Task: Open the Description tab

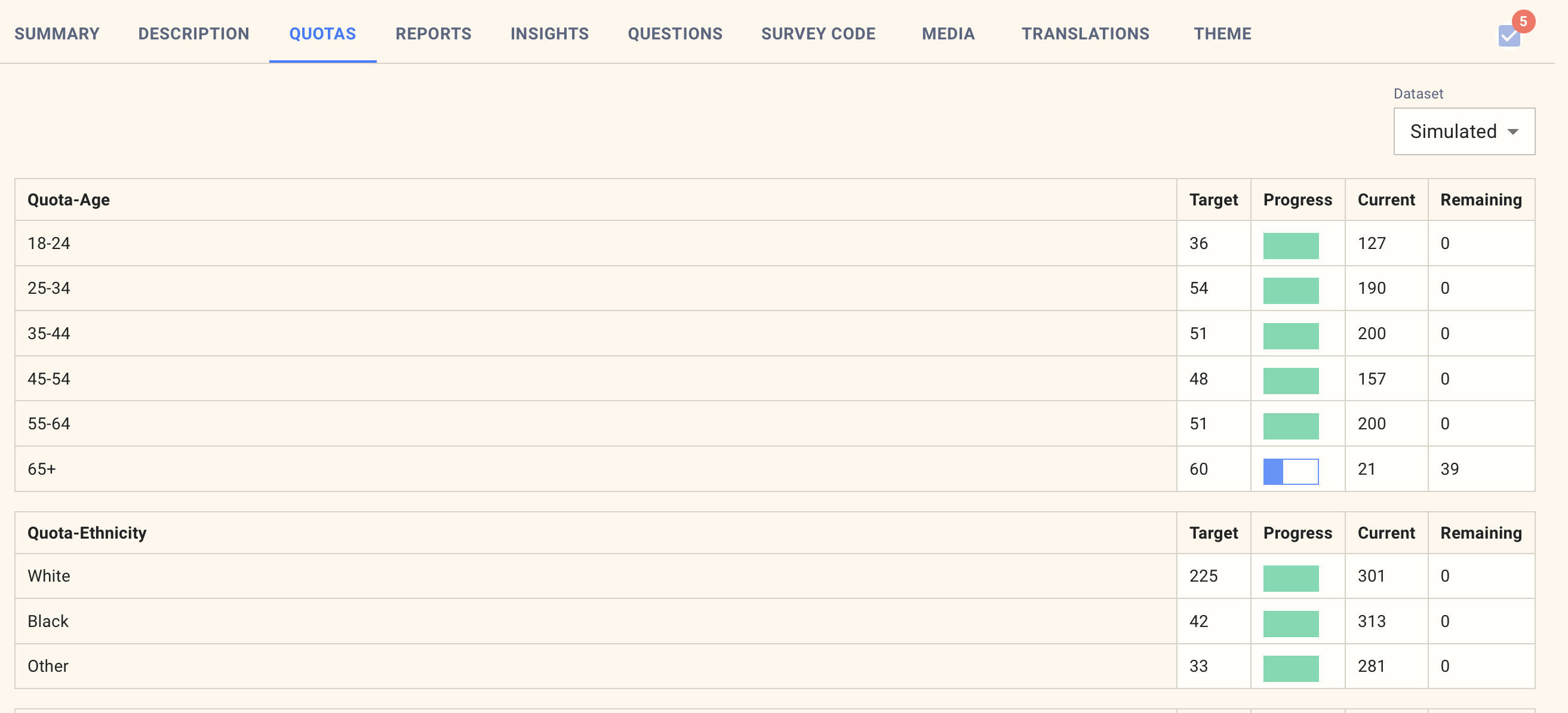Action: tap(193, 33)
